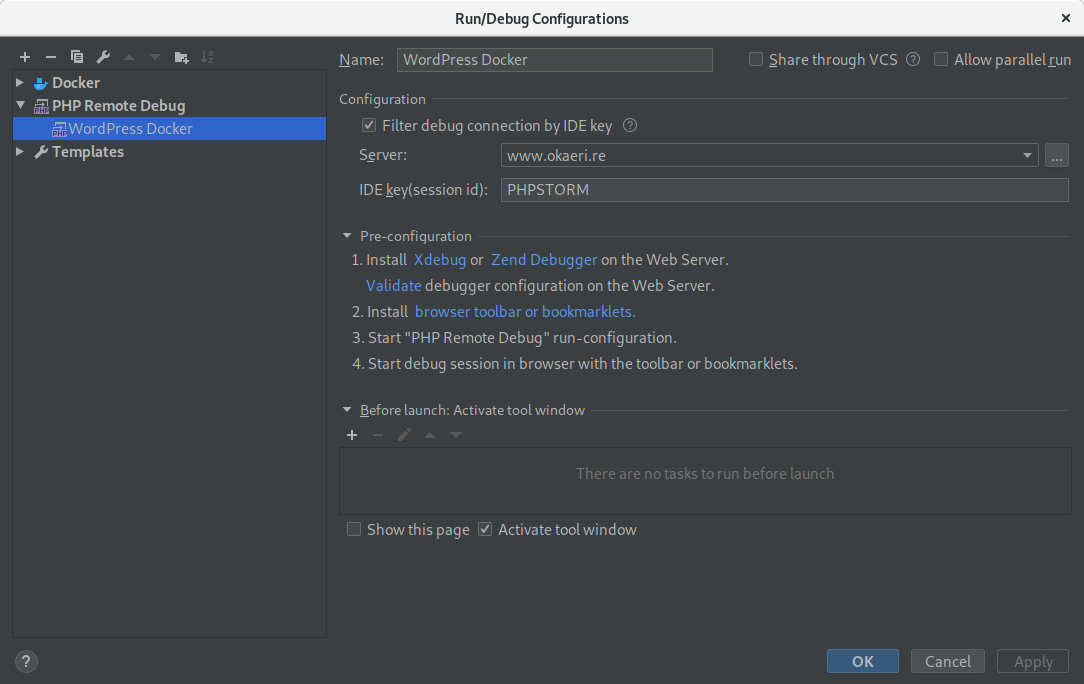1084x684 pixels.
Task: Open help for IDE key filter
Action: click(630, 125)
